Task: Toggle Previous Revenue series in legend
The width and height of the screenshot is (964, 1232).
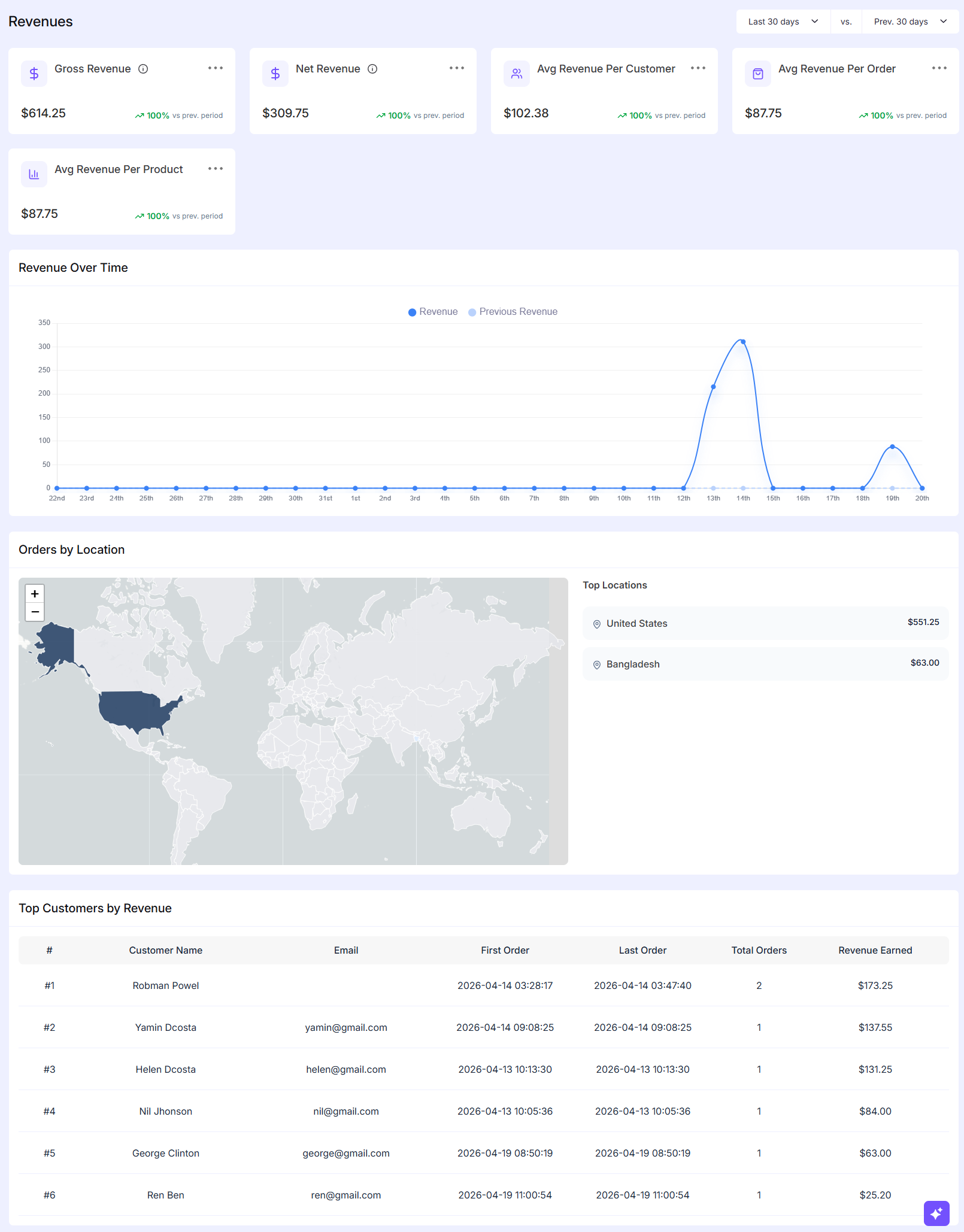Action: [x=513, y=312]
